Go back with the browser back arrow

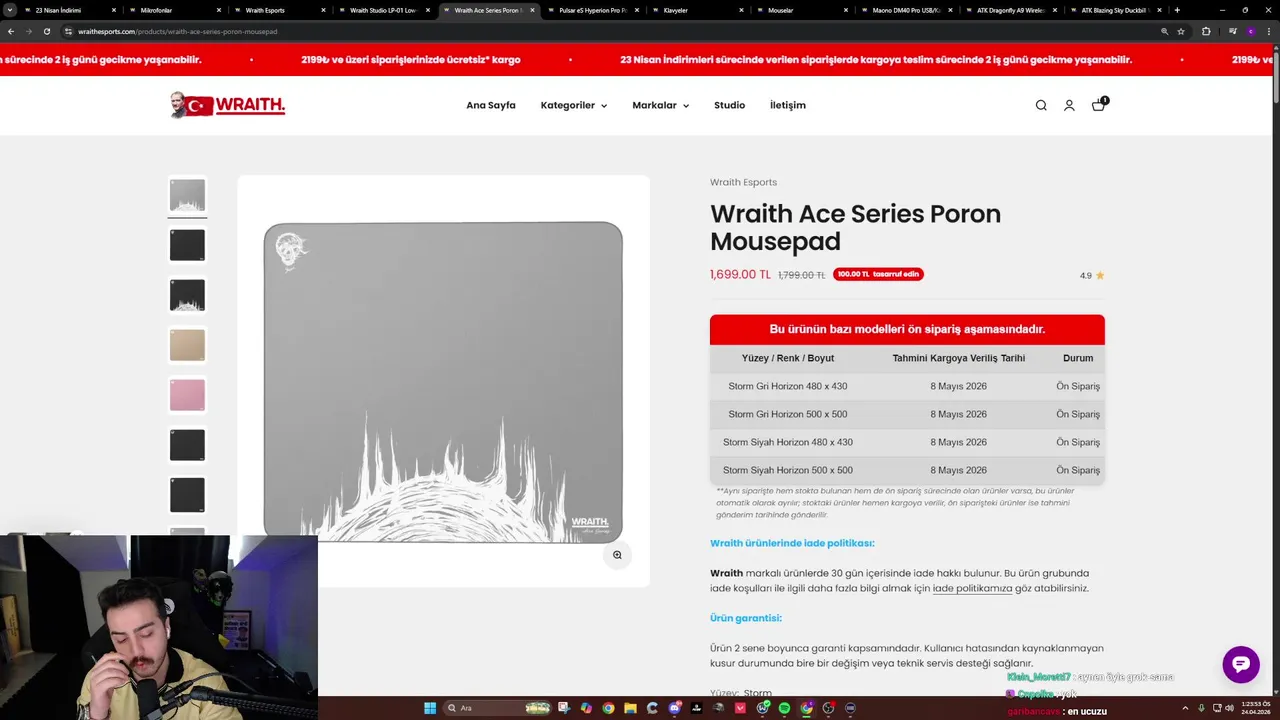click(11, 31)
